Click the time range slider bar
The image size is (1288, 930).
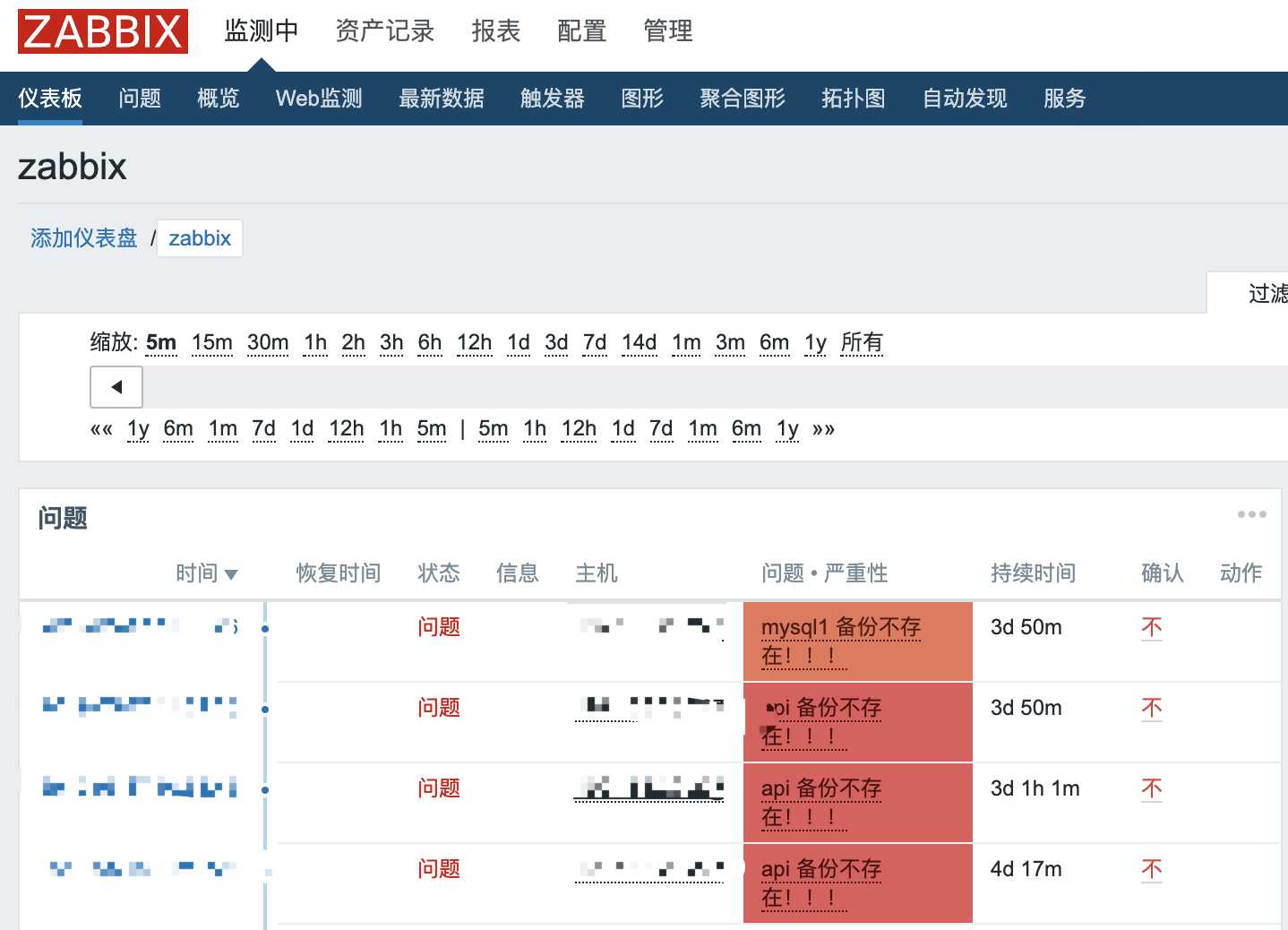tap(715, 387)
